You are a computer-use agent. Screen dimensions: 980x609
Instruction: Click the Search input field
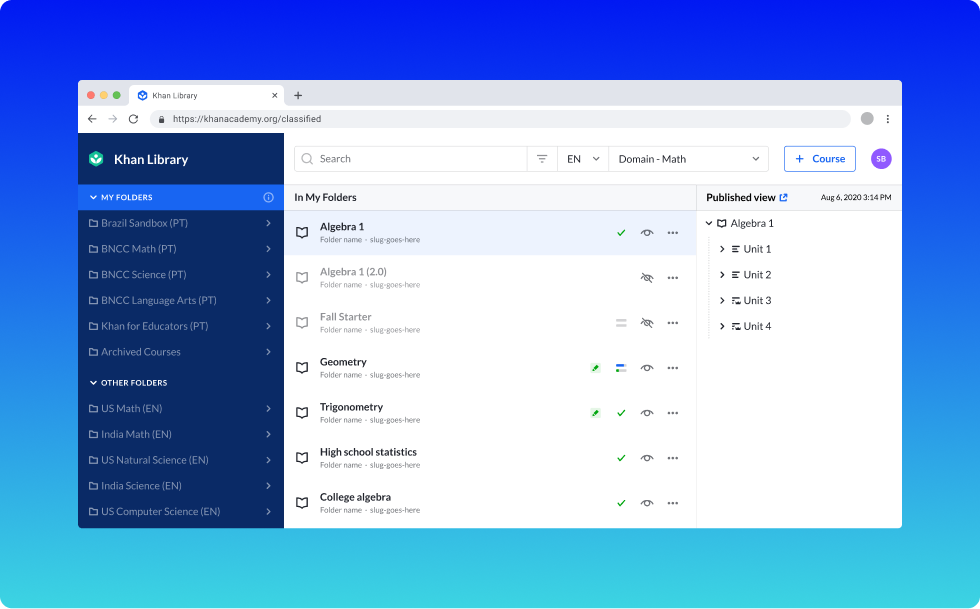pos(411,159)
